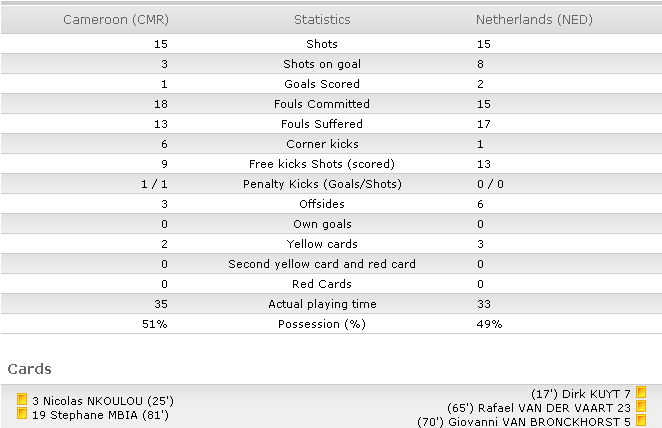Click yellow card icon beside Stephane MBIA
662x428 pixels.
(22, 413)
